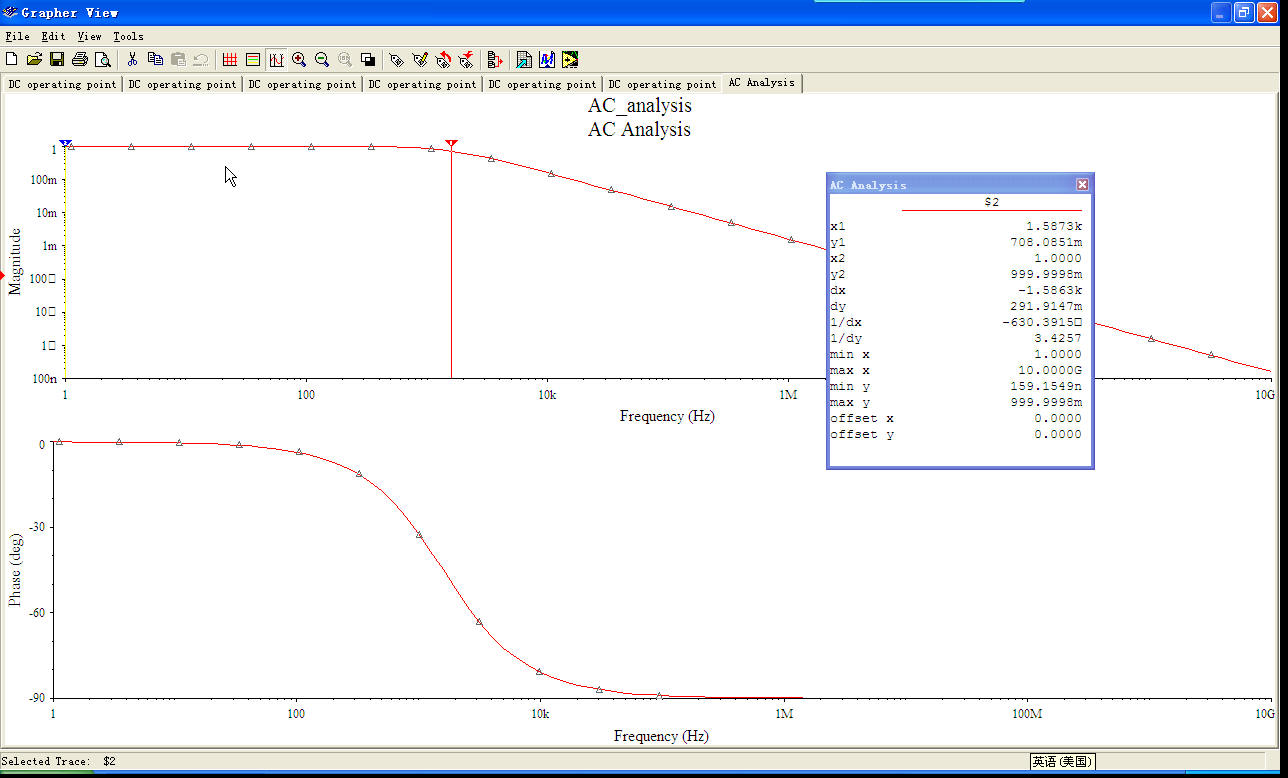1288x778 pixels.
Task: Grab the blue cursor marker at 1 Hz
Action: [66, 144]
